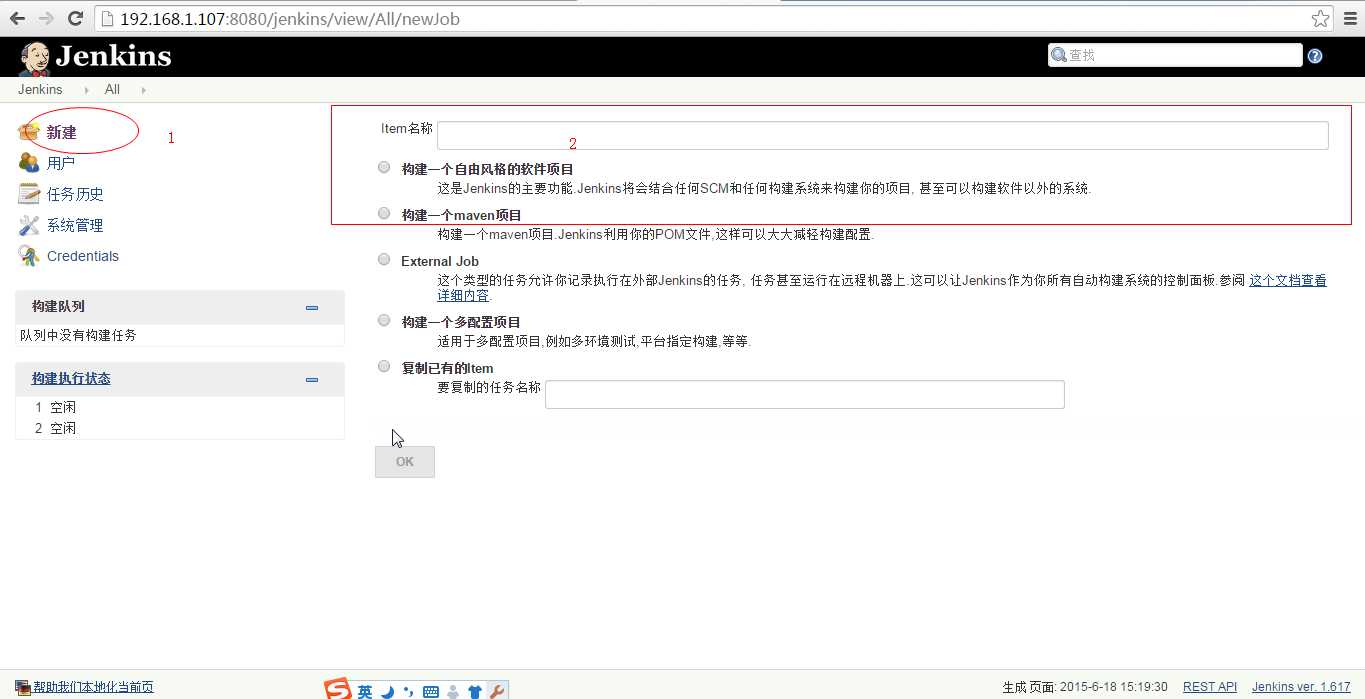
Task: Toggle the 英 language mode on IME bar
Action: tap(365, 691)
